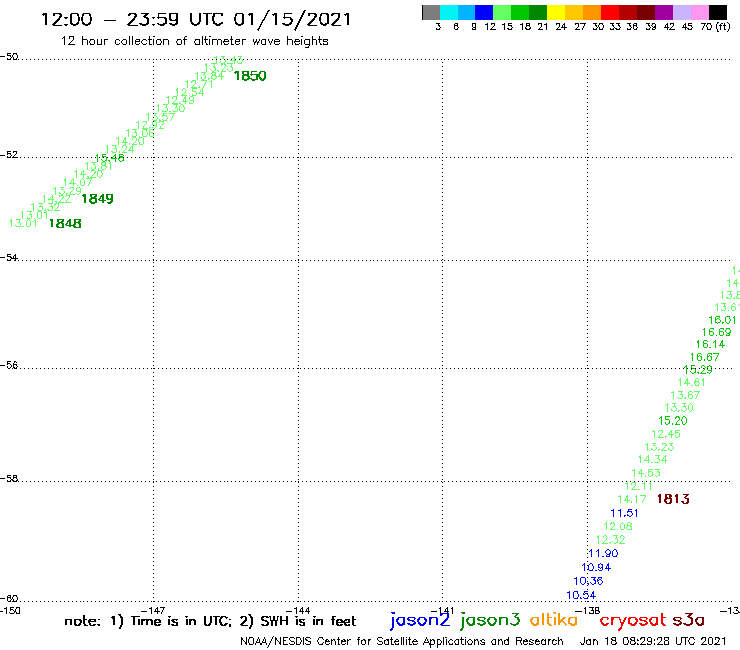Image resolution: width=740 pixels, height=650 pixels.
Task: Click the Jan 18 08:29:28 UTC timestamp
Action: (653, 641)
